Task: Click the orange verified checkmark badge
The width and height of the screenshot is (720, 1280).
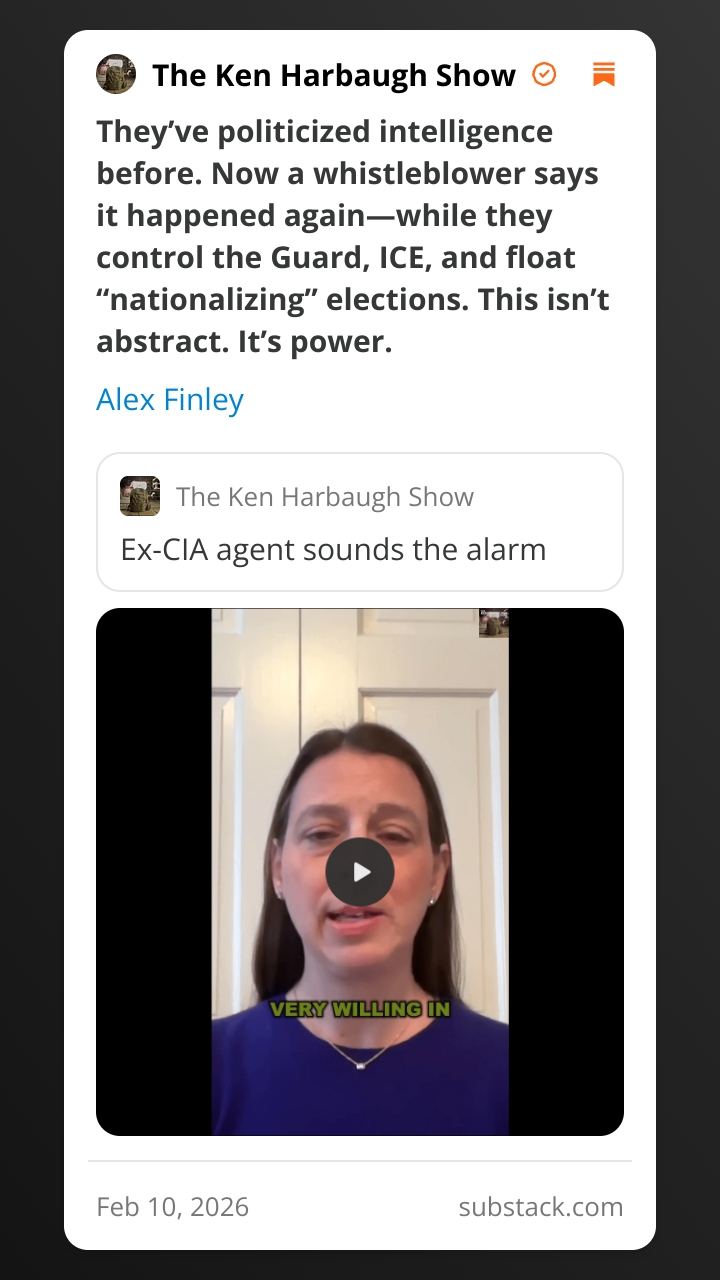Action: click(x=544, y=74)
